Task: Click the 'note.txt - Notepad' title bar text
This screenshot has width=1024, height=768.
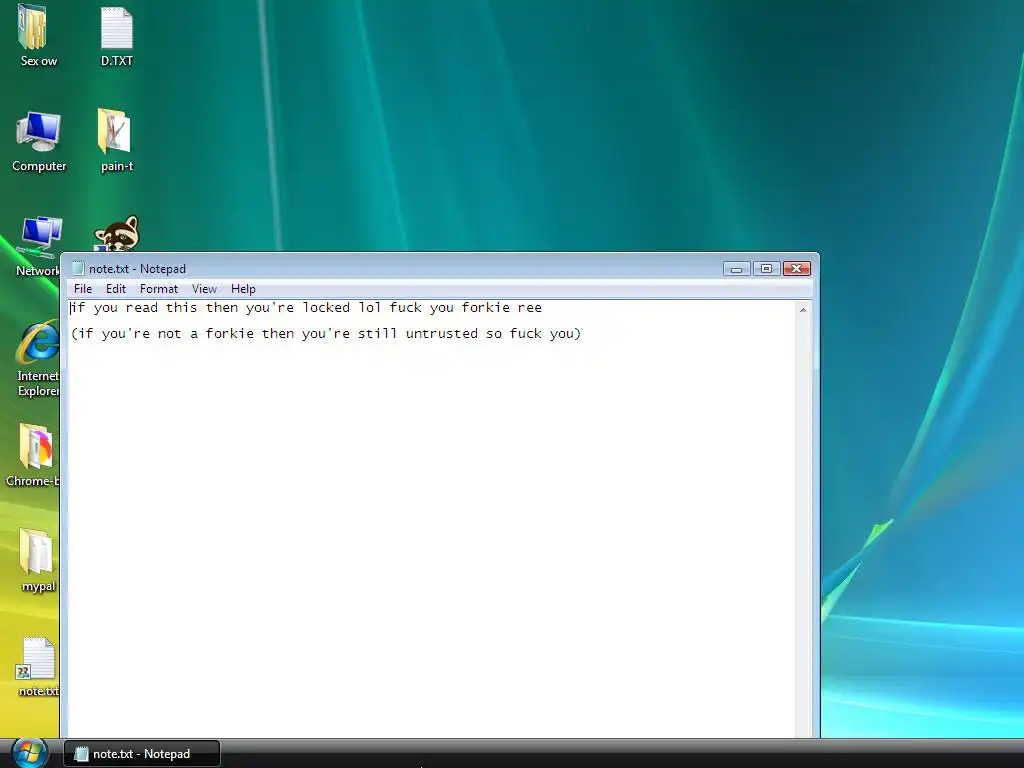Action: coord(137,268)
